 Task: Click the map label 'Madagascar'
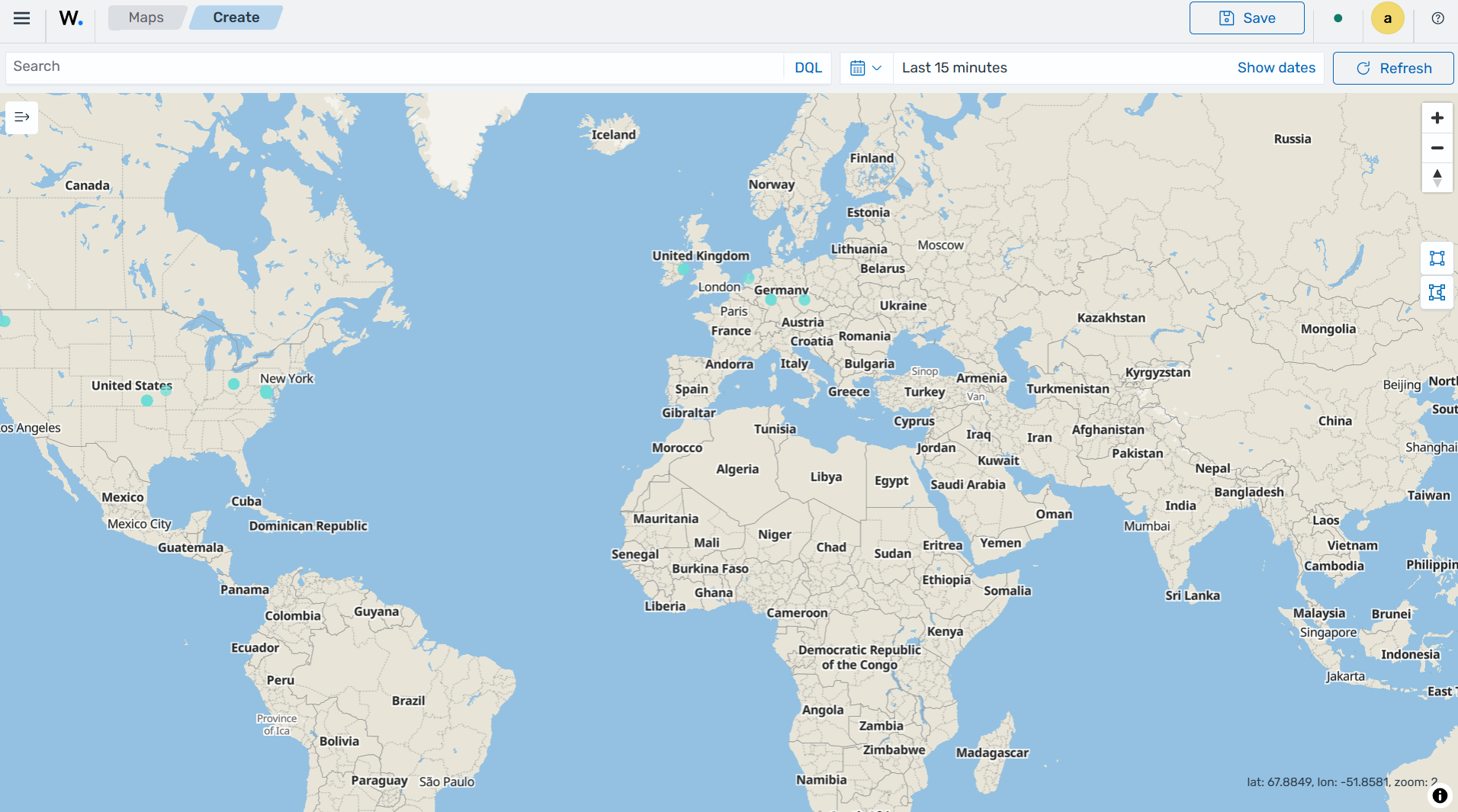pyautogui.click(x=991, y=753)
